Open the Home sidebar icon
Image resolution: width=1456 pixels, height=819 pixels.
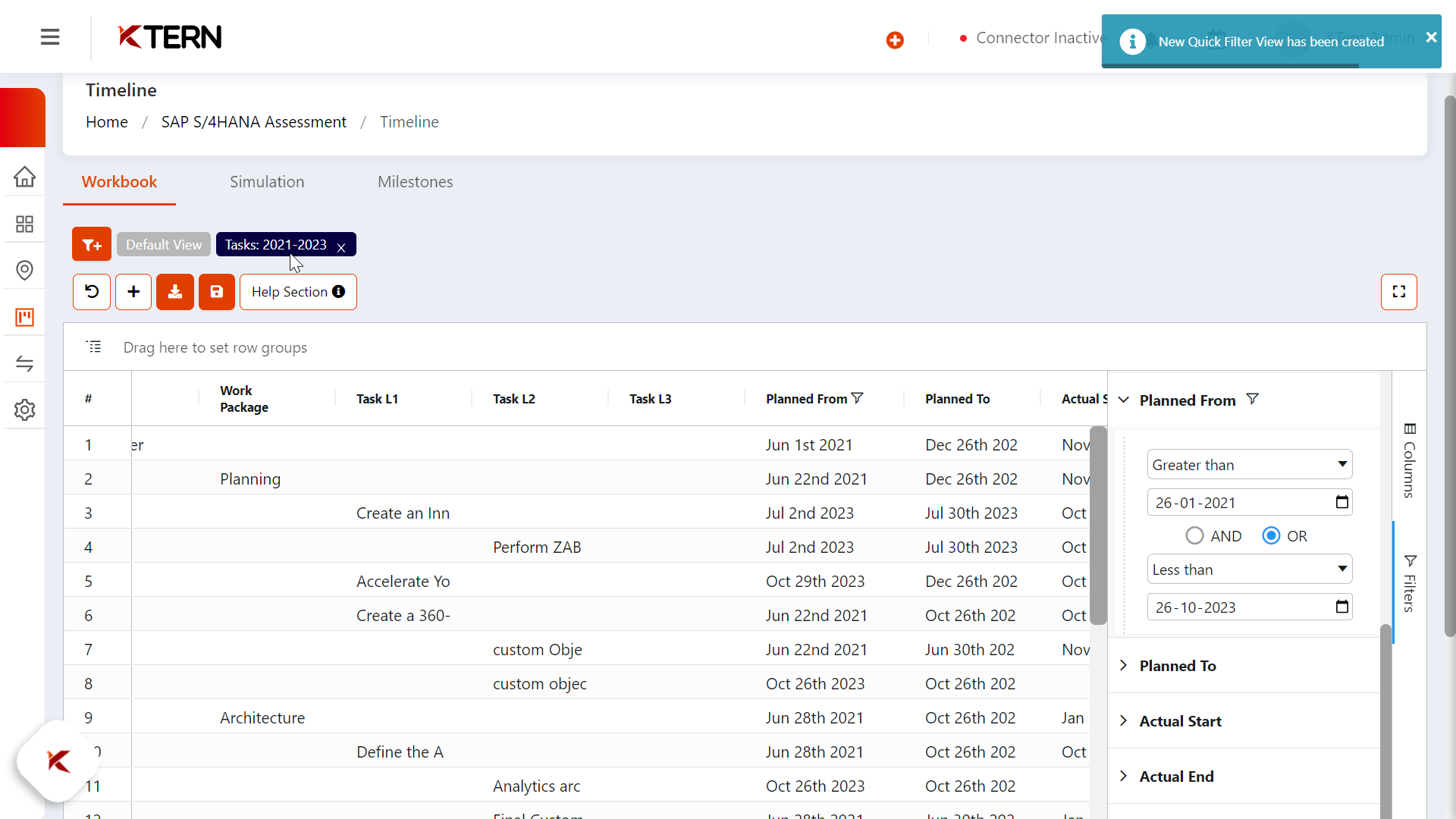pos(24,177)
